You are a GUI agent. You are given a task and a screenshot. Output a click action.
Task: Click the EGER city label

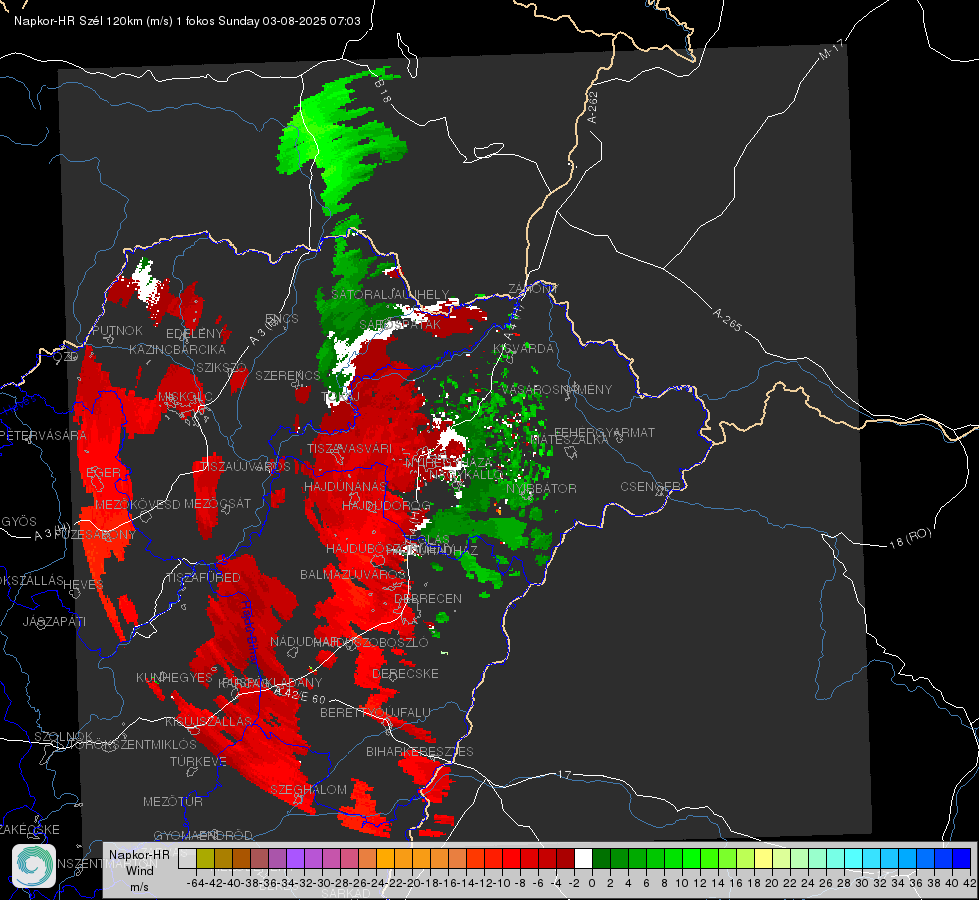[x=104, y=473]
